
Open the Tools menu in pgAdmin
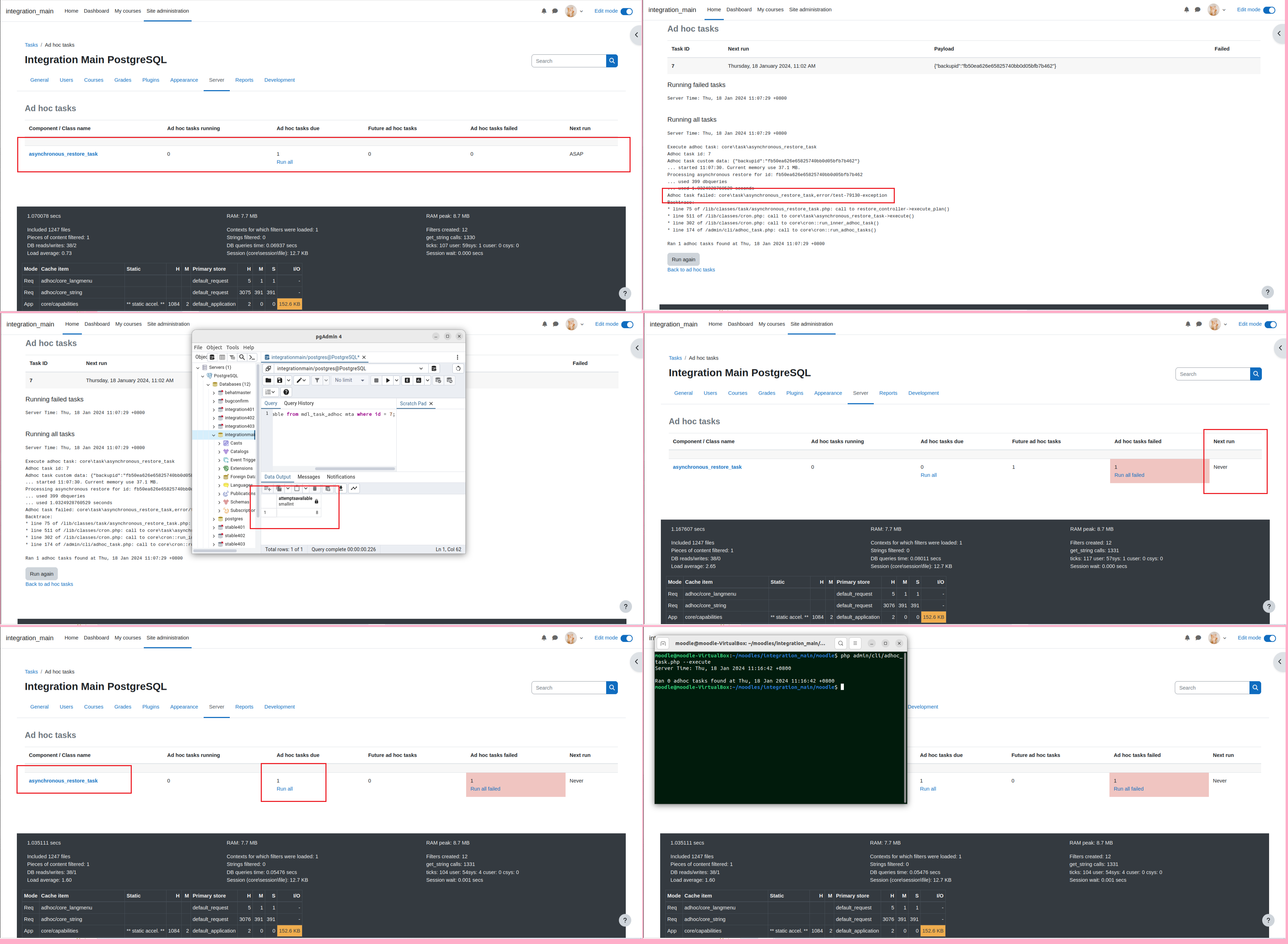coord(233,347)
